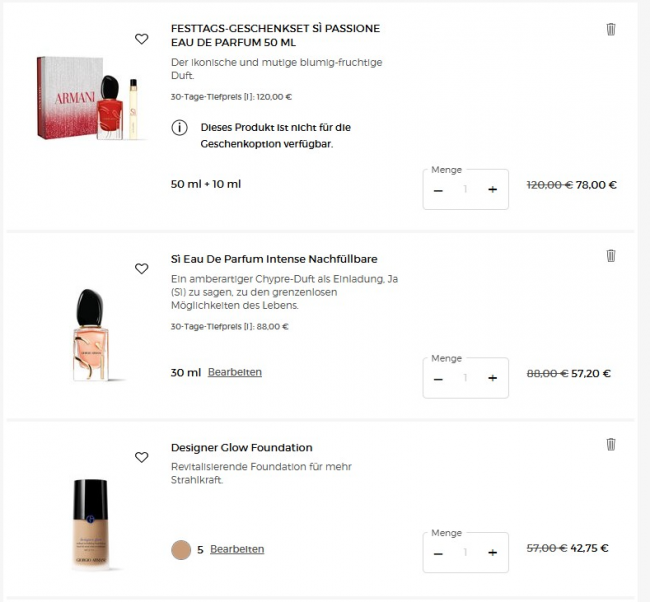Add one more Designer Glow Foundation

pos(492,553)
